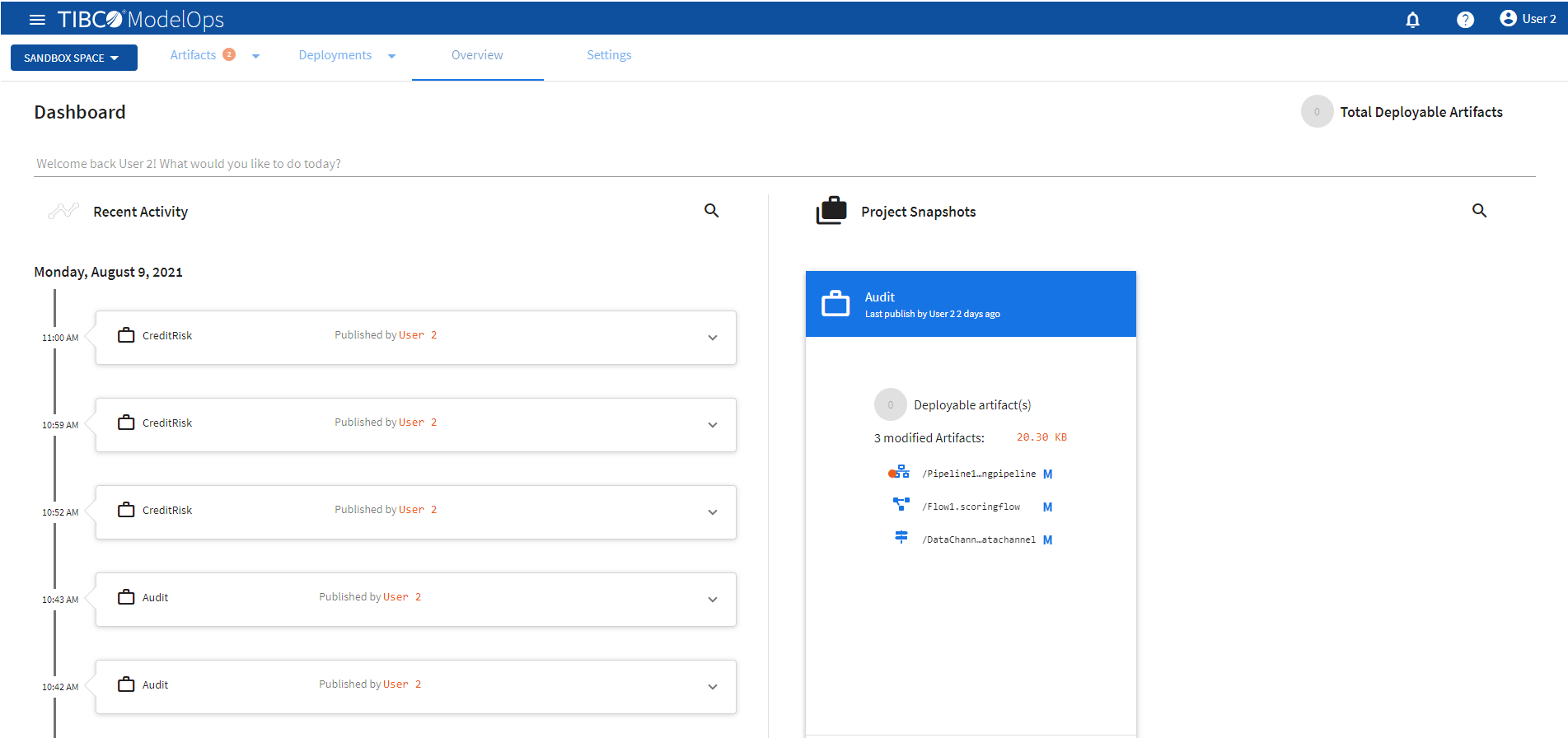Expand the 10:52 AM CreditRisk activity

click(x=713, y=512)
